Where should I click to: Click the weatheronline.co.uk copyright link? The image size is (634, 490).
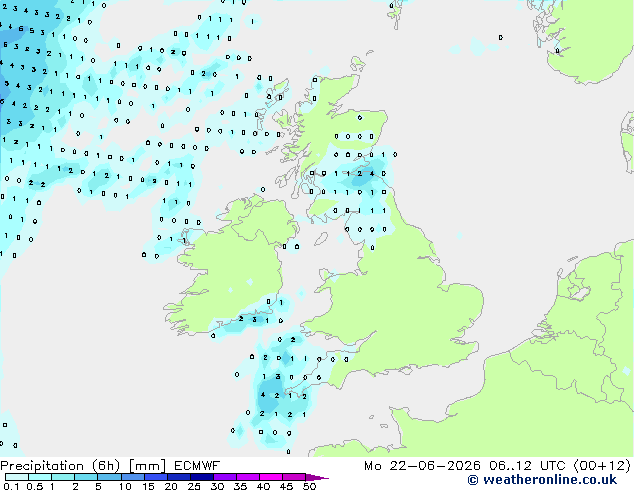click(x=542, y=480)
